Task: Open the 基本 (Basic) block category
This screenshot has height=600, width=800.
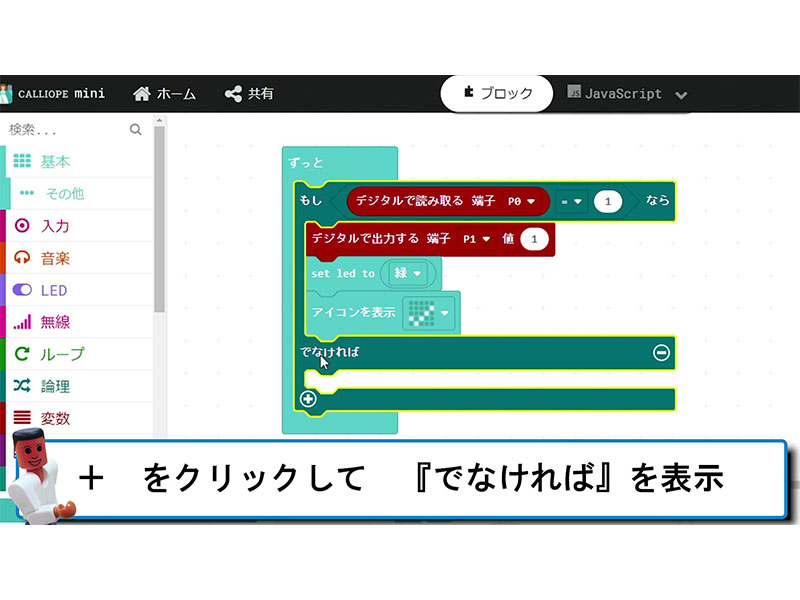Action: (55, 162)
